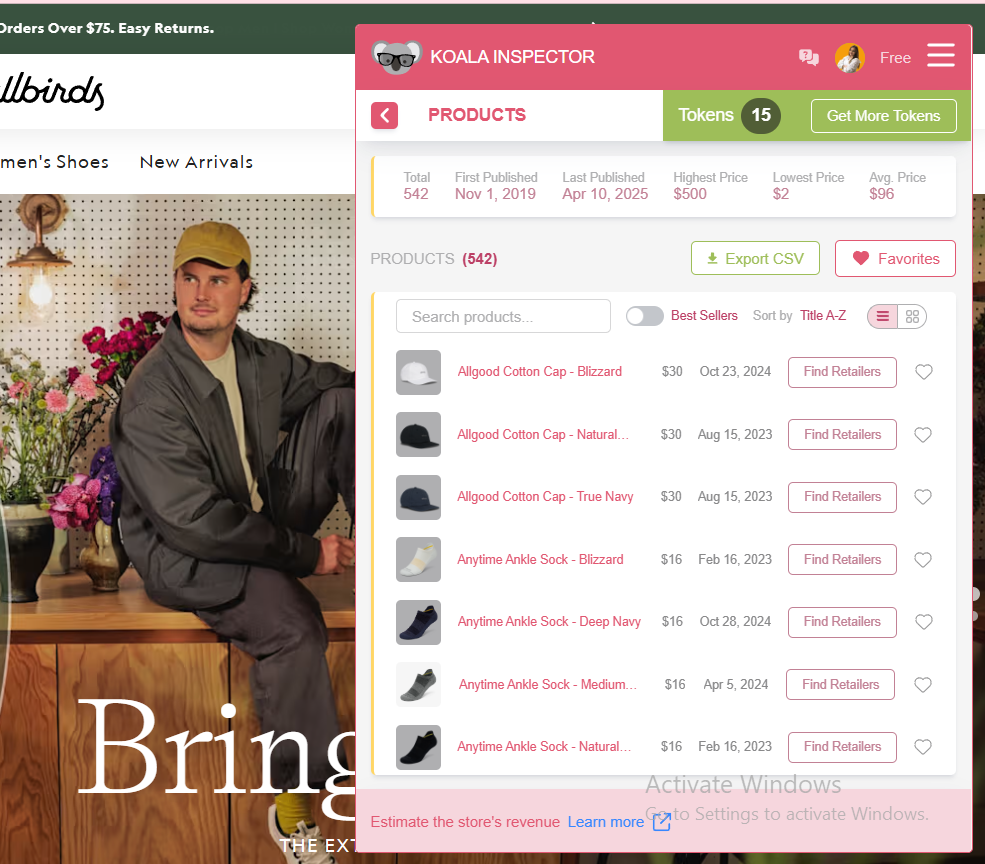Click the Oct 23, 2024 publish date
985x864 pixels.
pos(735,372)
